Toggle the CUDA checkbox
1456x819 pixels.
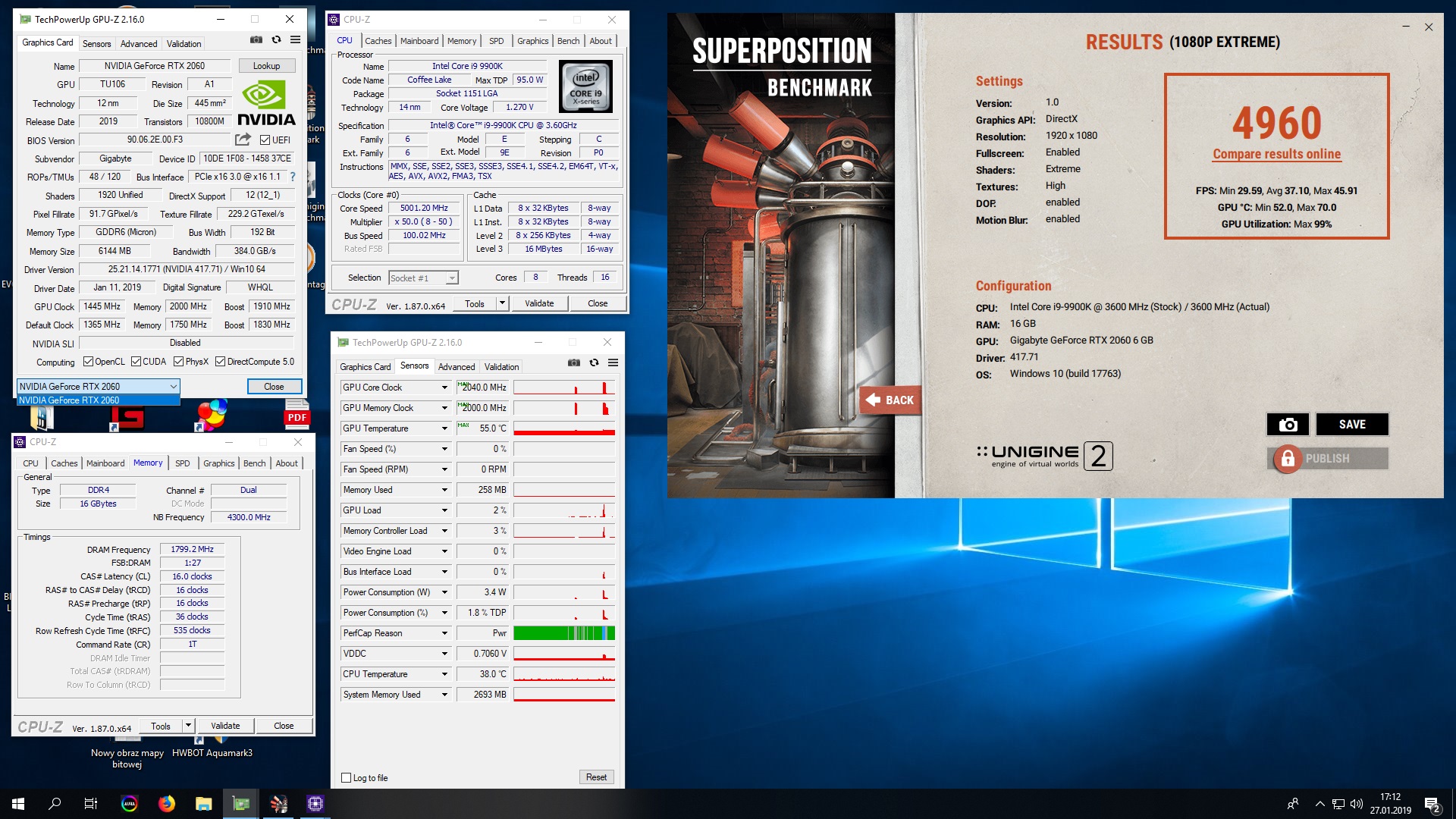(x=136, y=362)
